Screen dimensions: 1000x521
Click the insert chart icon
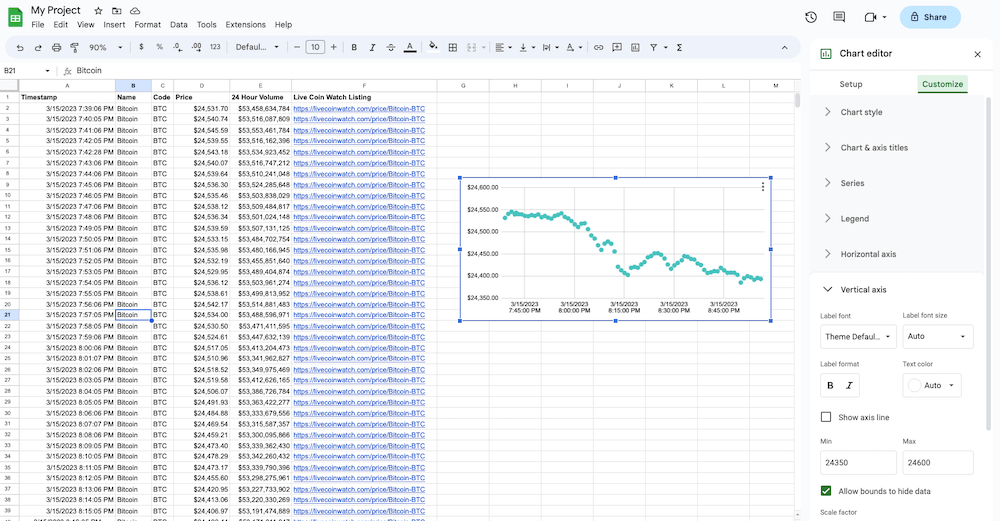(x=635, y=47)
